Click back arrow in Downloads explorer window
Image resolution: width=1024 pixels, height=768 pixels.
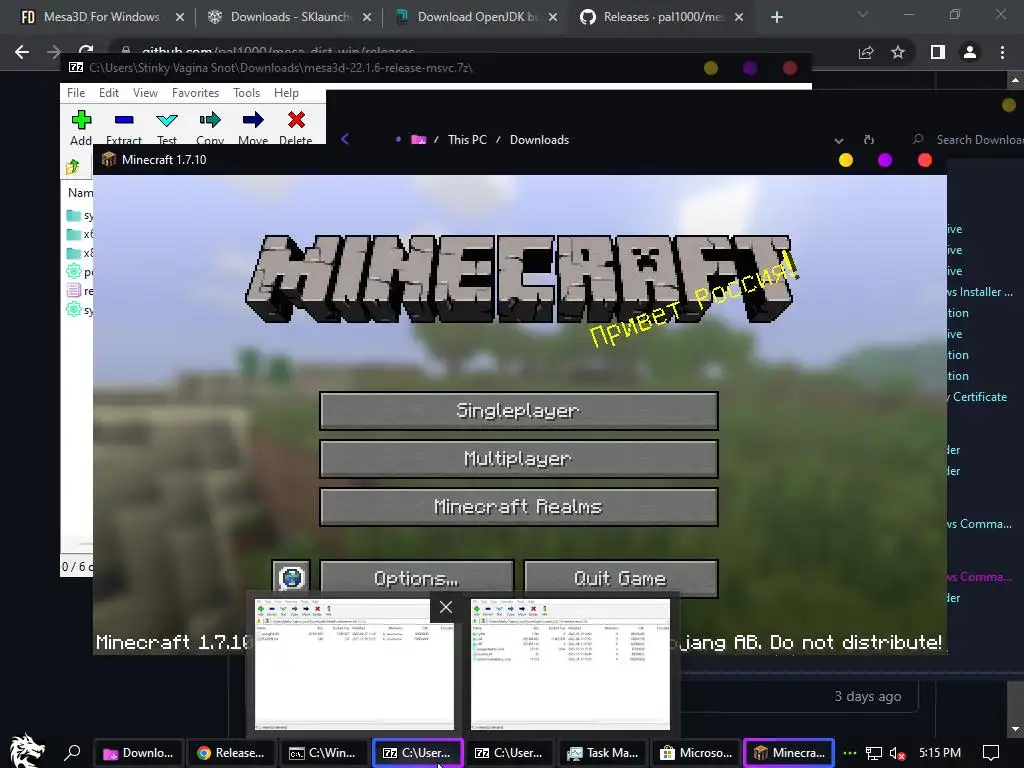pyautogui.click(x=345, y=139)
